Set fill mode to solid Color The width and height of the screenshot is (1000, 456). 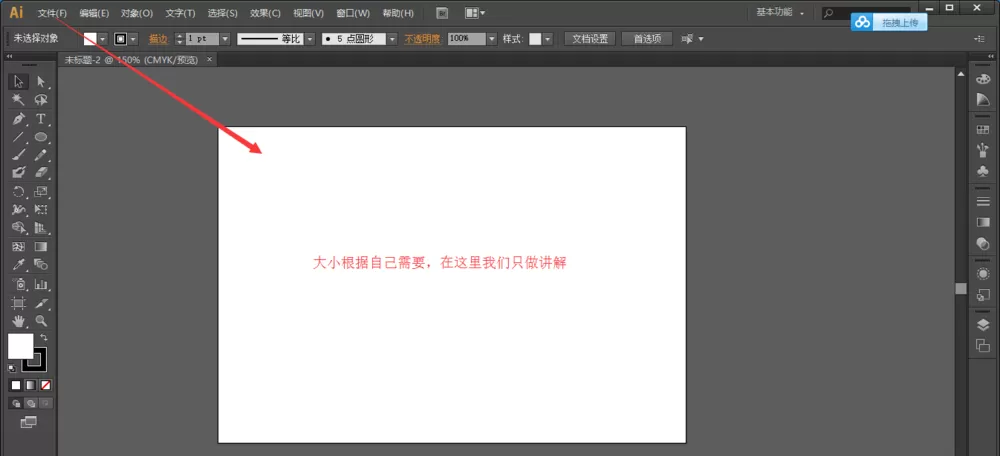tap(16, 385)
